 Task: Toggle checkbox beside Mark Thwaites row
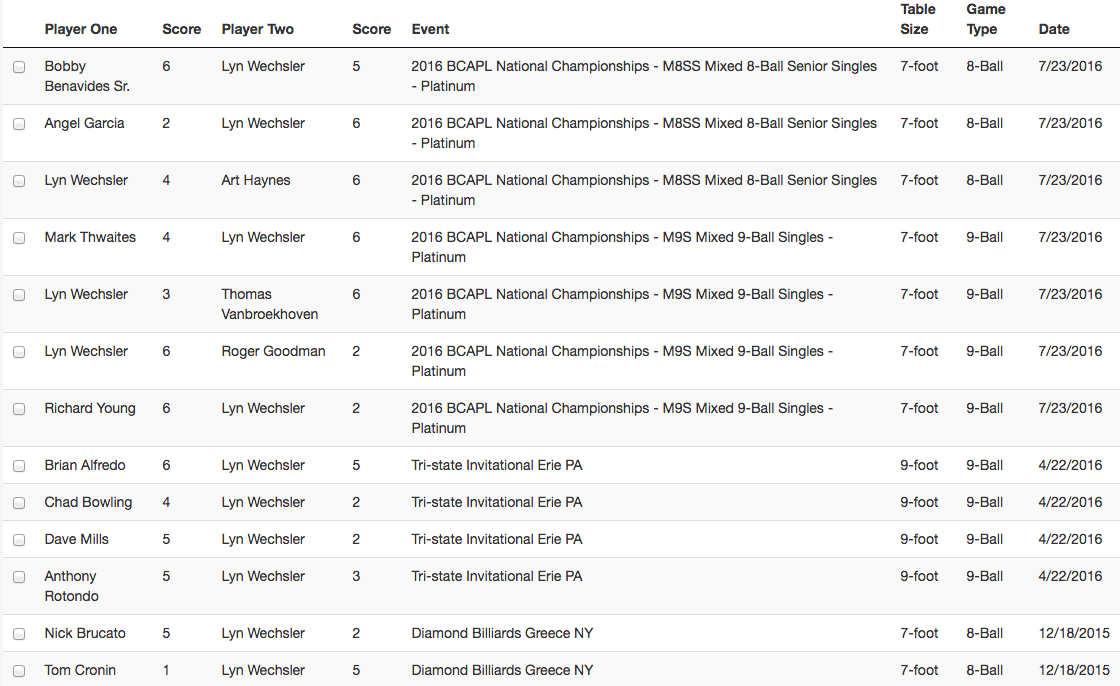(x=19, y=238)
